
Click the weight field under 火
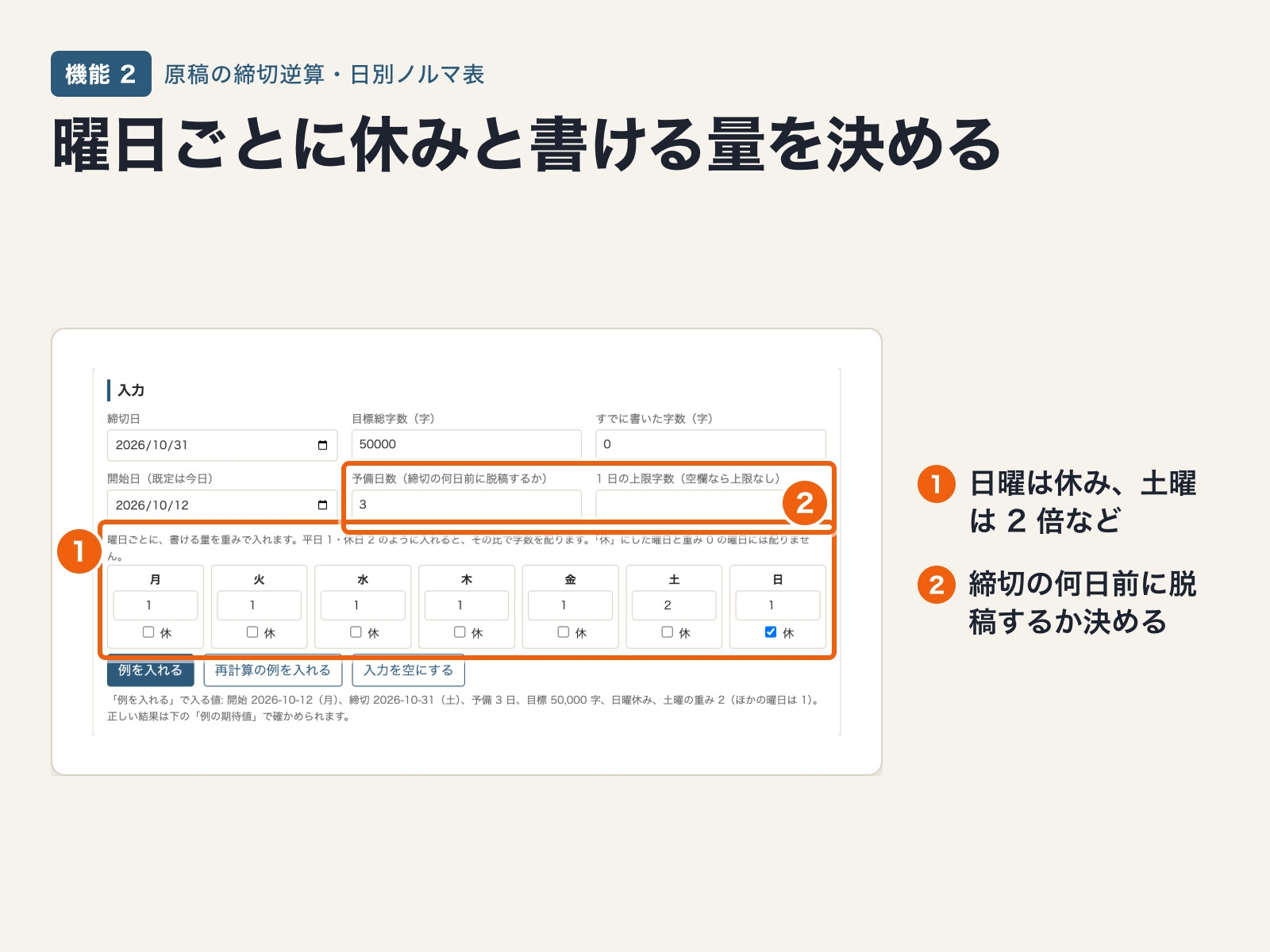[x=260, y=605]
